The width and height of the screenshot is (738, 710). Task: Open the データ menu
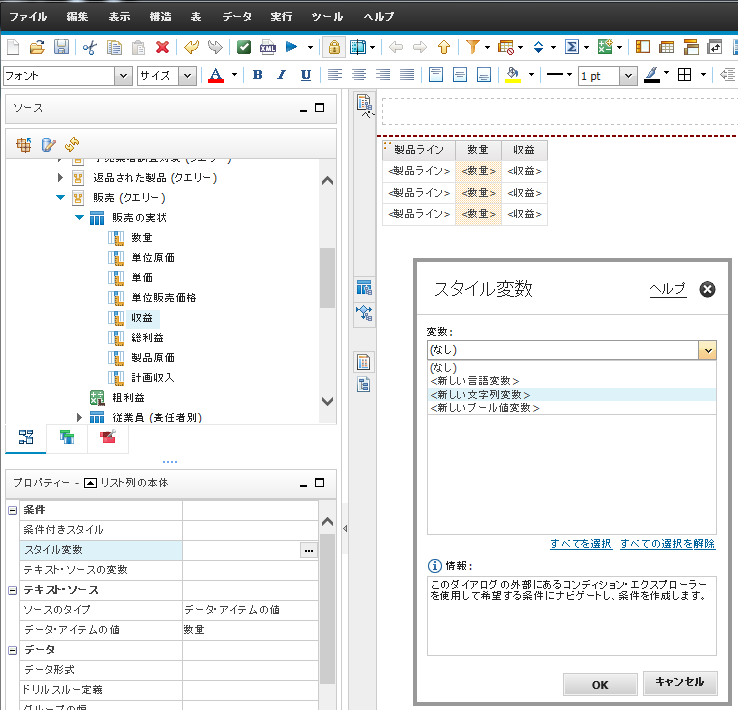tap(238, 17)
